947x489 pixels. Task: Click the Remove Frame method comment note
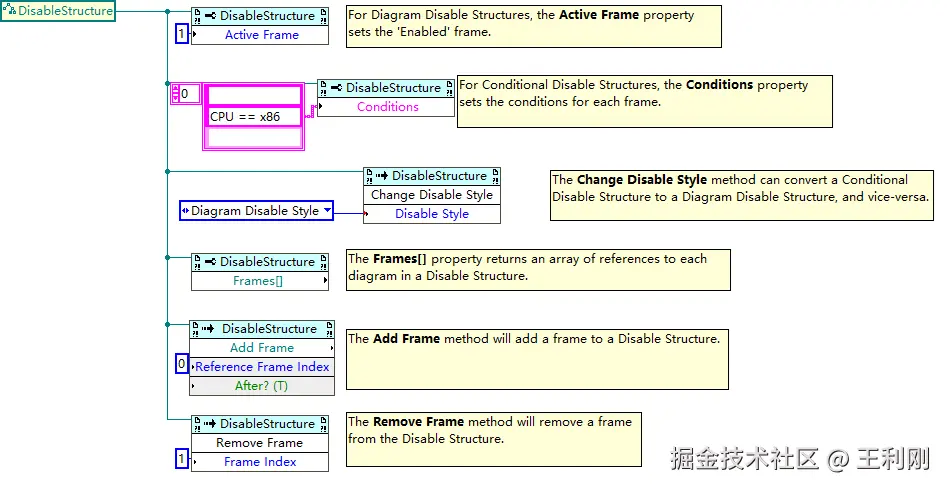click(494, 439)
